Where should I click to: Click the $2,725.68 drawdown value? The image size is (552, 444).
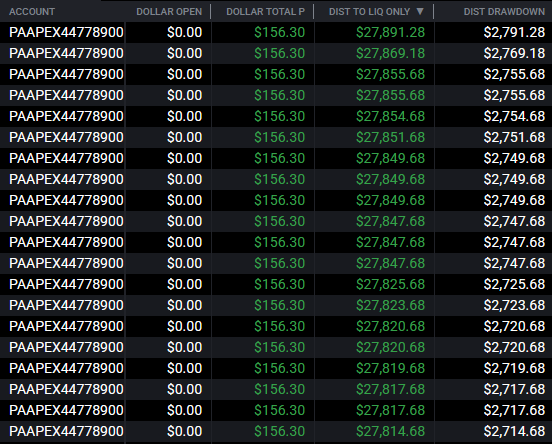coord(514,284)
